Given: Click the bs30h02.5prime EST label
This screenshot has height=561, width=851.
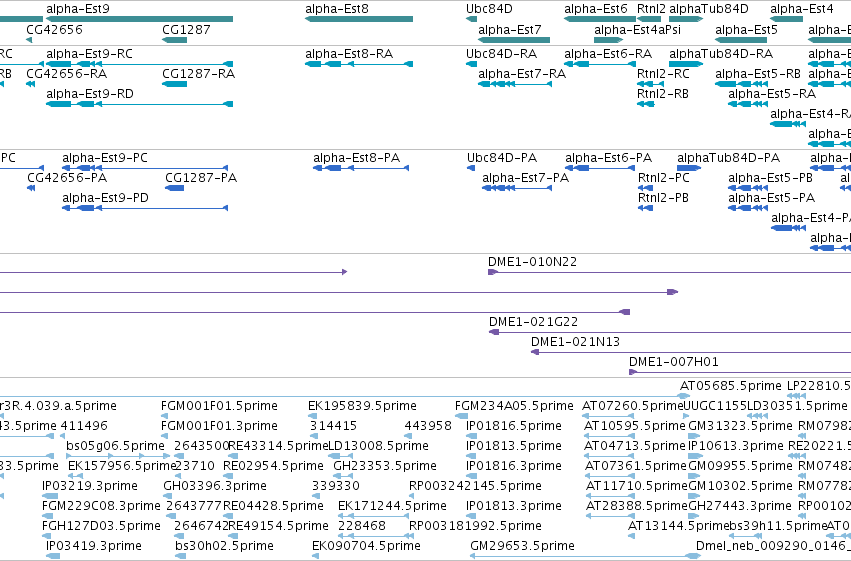Looking at the screenshot, I should pyautogui.click(x=224, y=546).
